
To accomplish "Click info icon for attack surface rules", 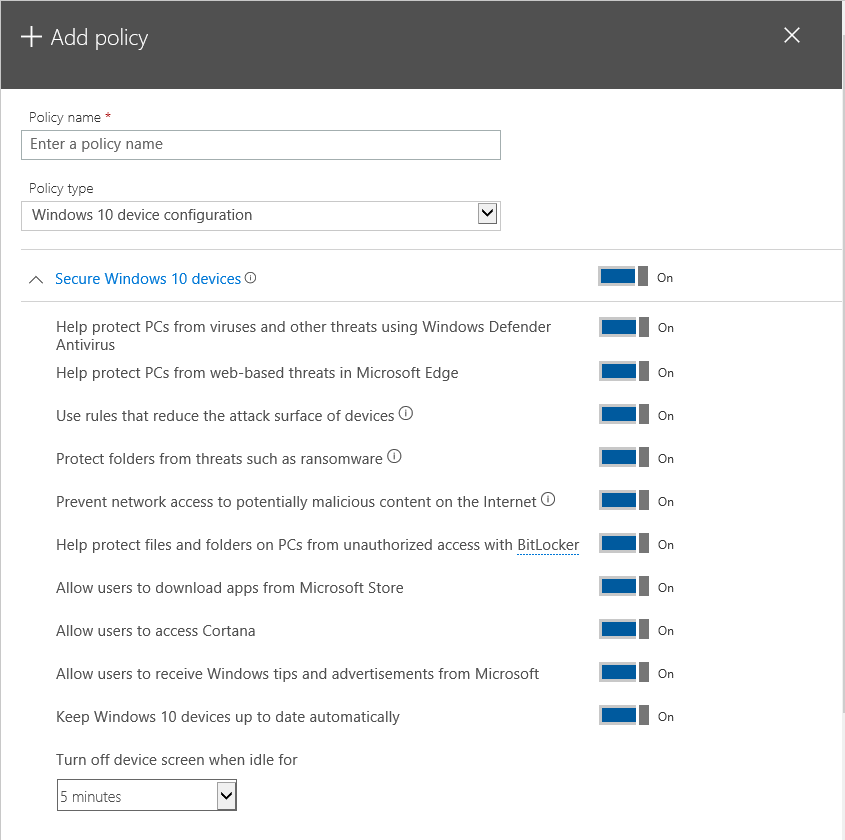I will [406, 413].
